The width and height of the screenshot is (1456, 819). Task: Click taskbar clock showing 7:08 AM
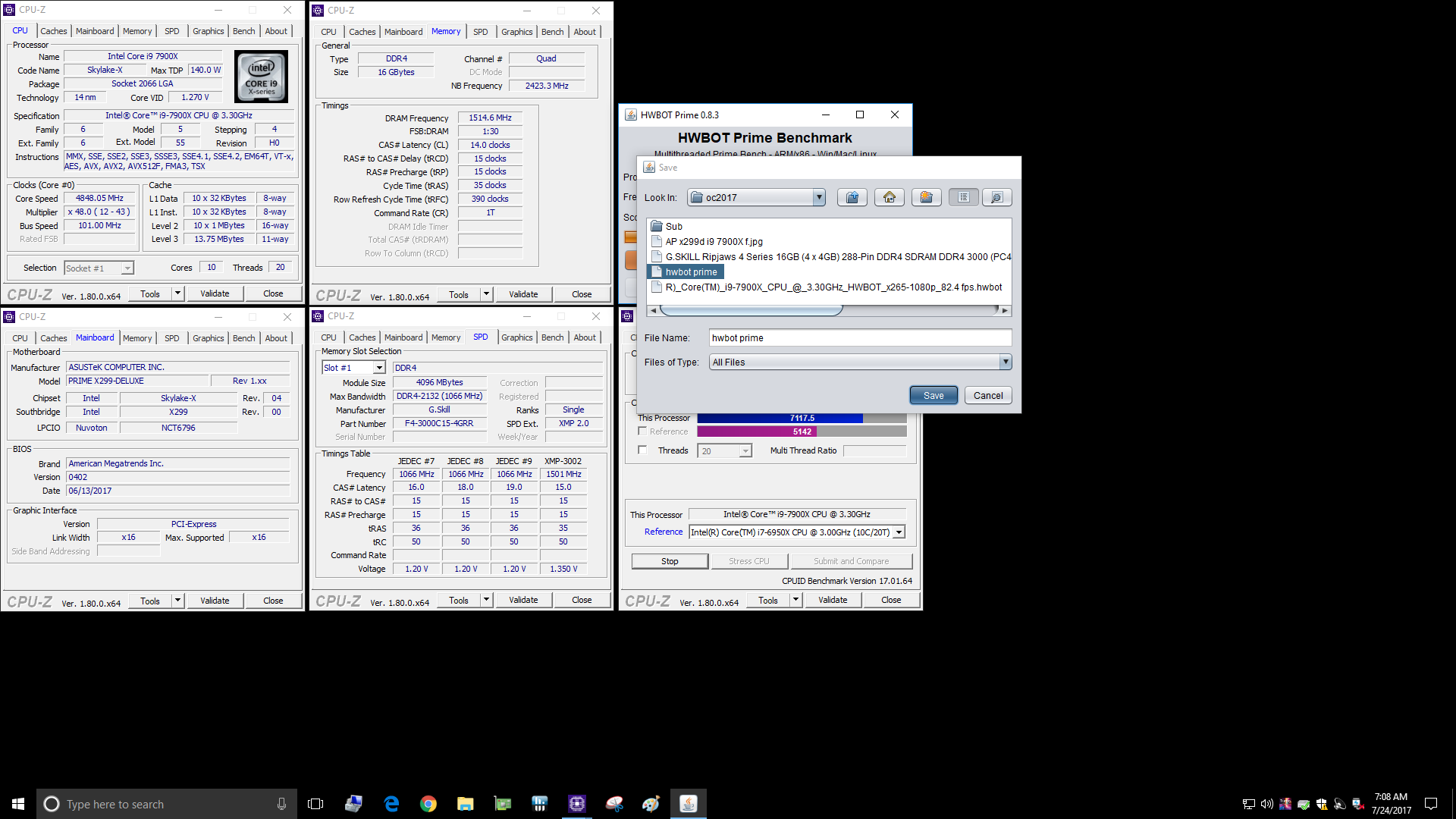tap(1391, 804)
